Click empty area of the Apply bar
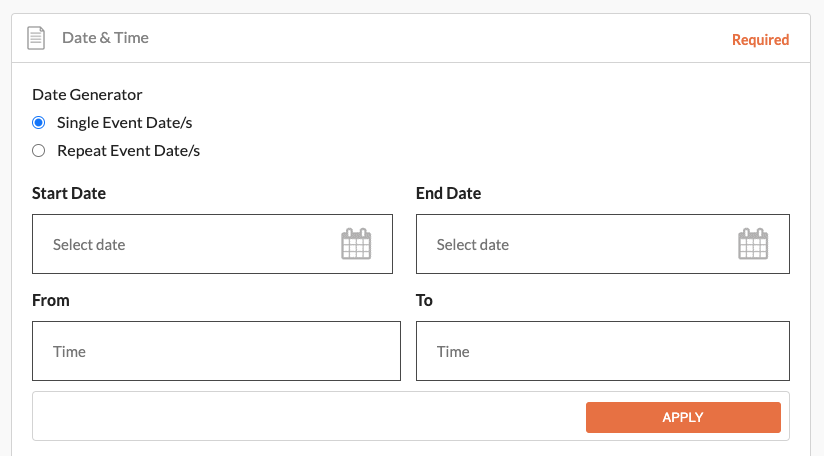The height and width of the screenshot is (456, 824). click(309, 416)
